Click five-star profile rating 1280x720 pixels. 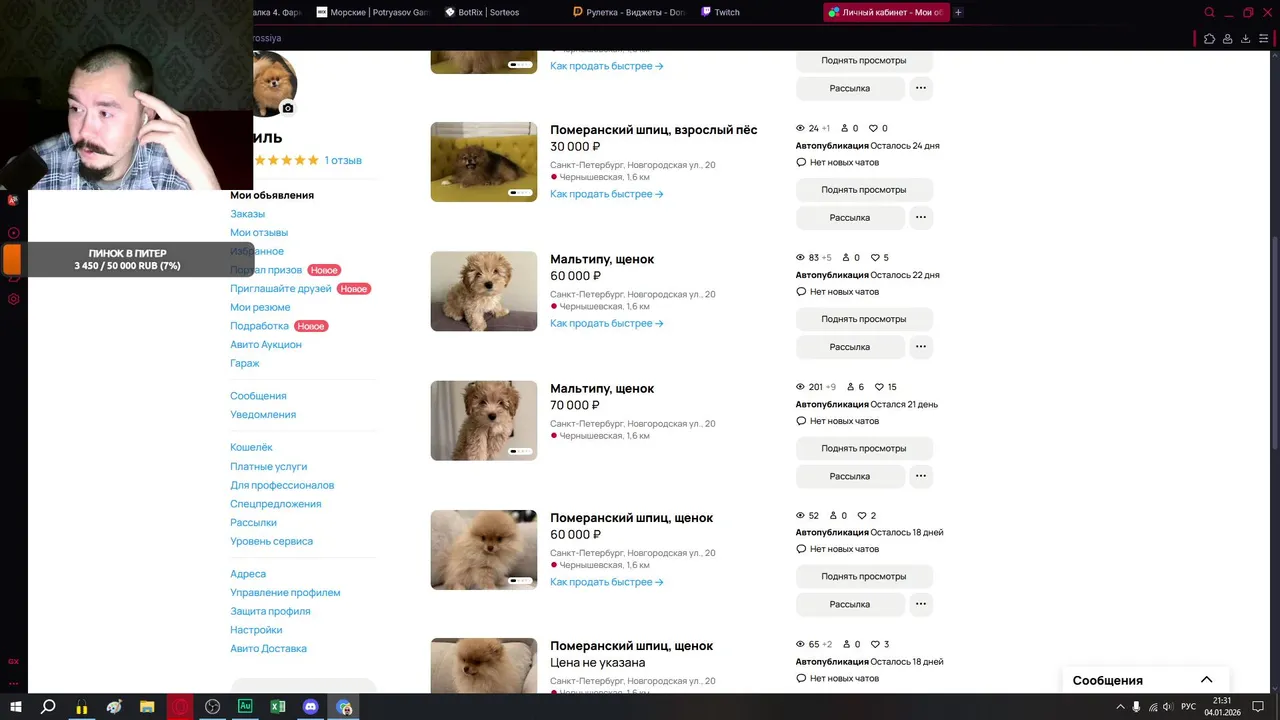[x=286, y=160]
